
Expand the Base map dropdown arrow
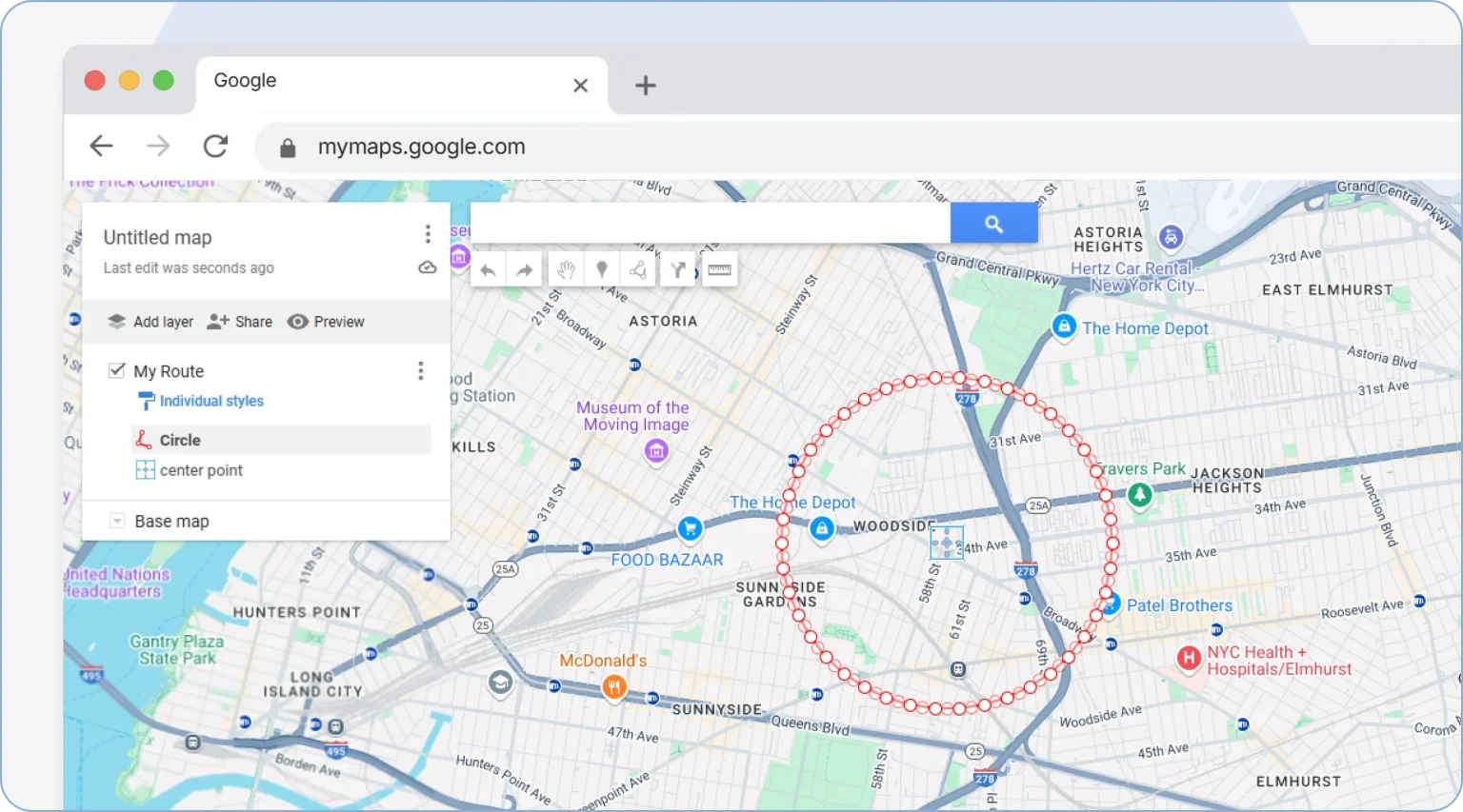117,522
